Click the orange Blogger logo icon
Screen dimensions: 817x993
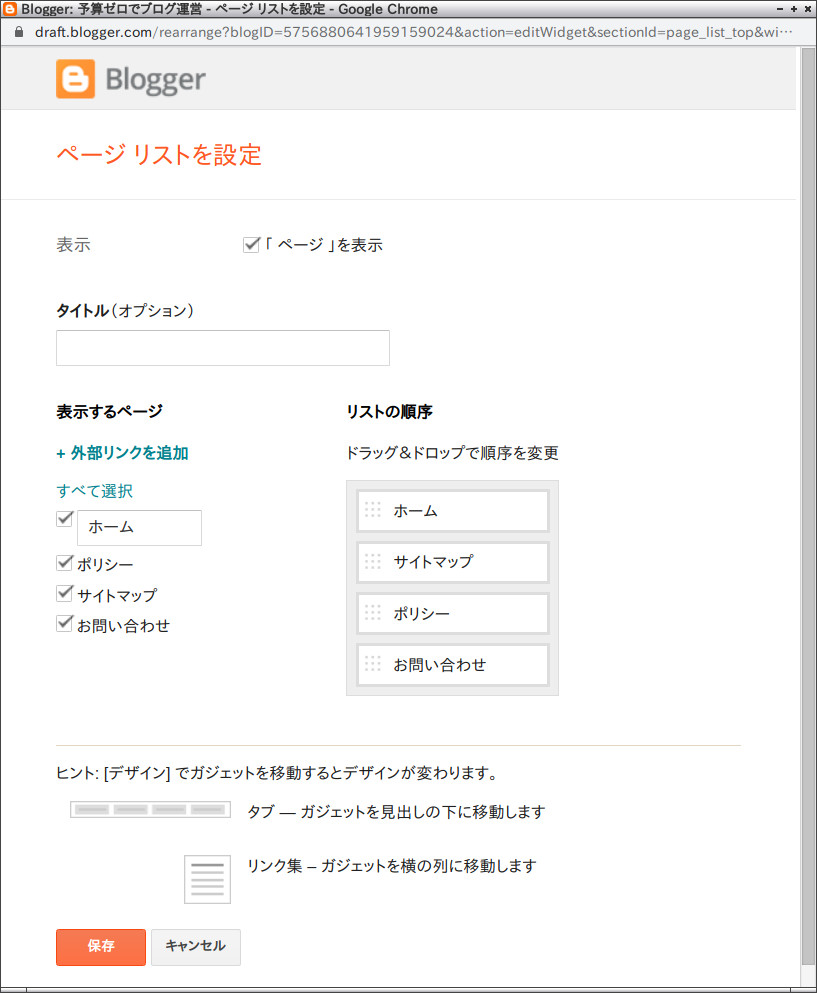pyautogui.click(x=75, y=79)
